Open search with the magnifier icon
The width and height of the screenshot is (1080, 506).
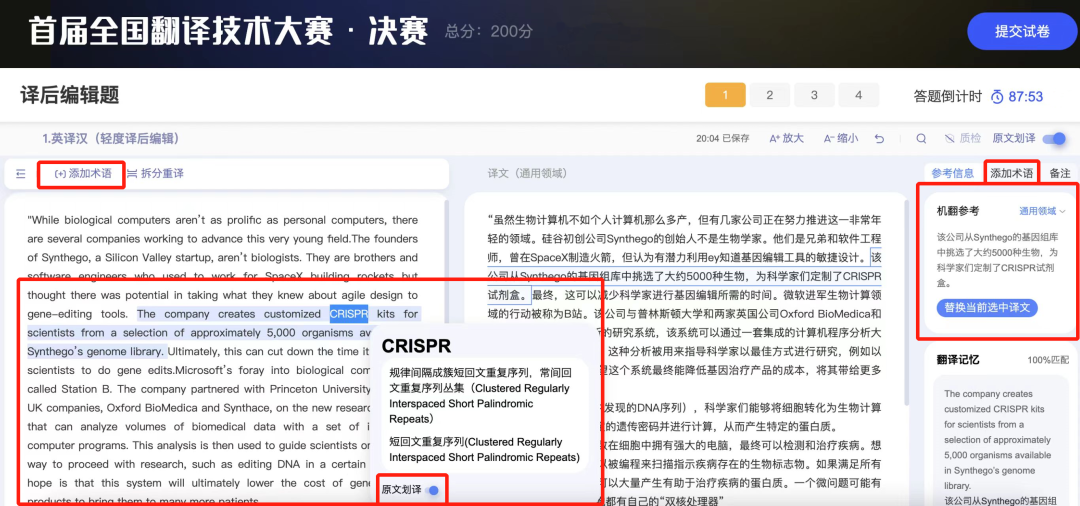[921, 139]
